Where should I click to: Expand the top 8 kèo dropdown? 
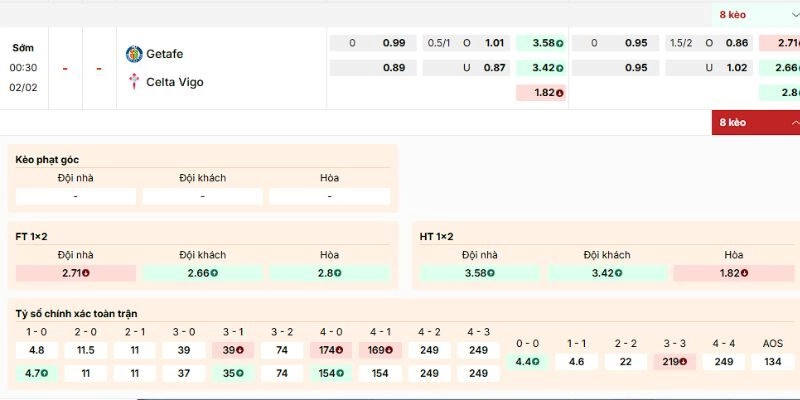click(754, 15)
